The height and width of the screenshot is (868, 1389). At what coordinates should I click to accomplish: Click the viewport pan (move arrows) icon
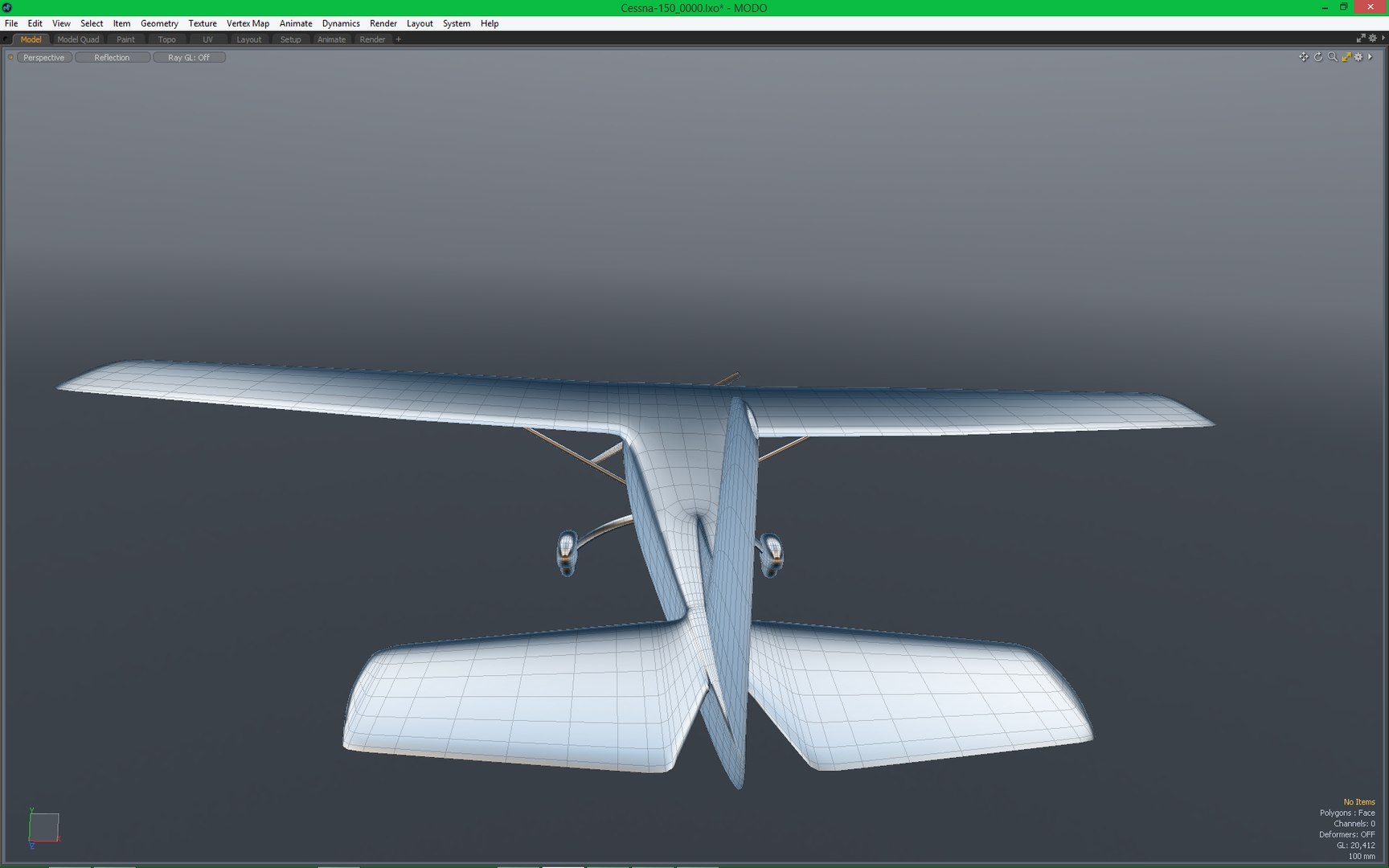(x=1303, y=57)
